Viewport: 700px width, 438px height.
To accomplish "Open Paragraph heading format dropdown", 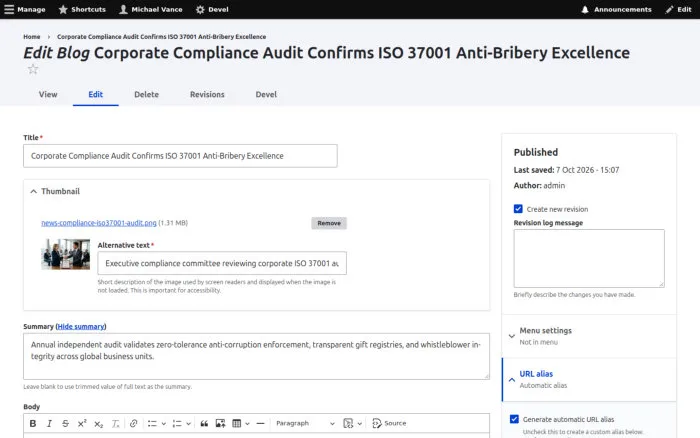I will 305,423.
